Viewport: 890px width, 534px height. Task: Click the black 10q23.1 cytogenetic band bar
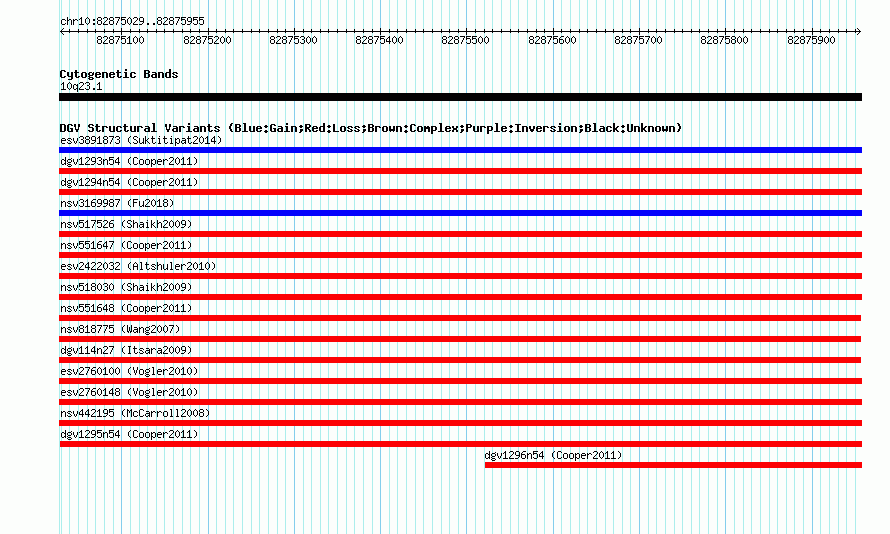point(460,97)
